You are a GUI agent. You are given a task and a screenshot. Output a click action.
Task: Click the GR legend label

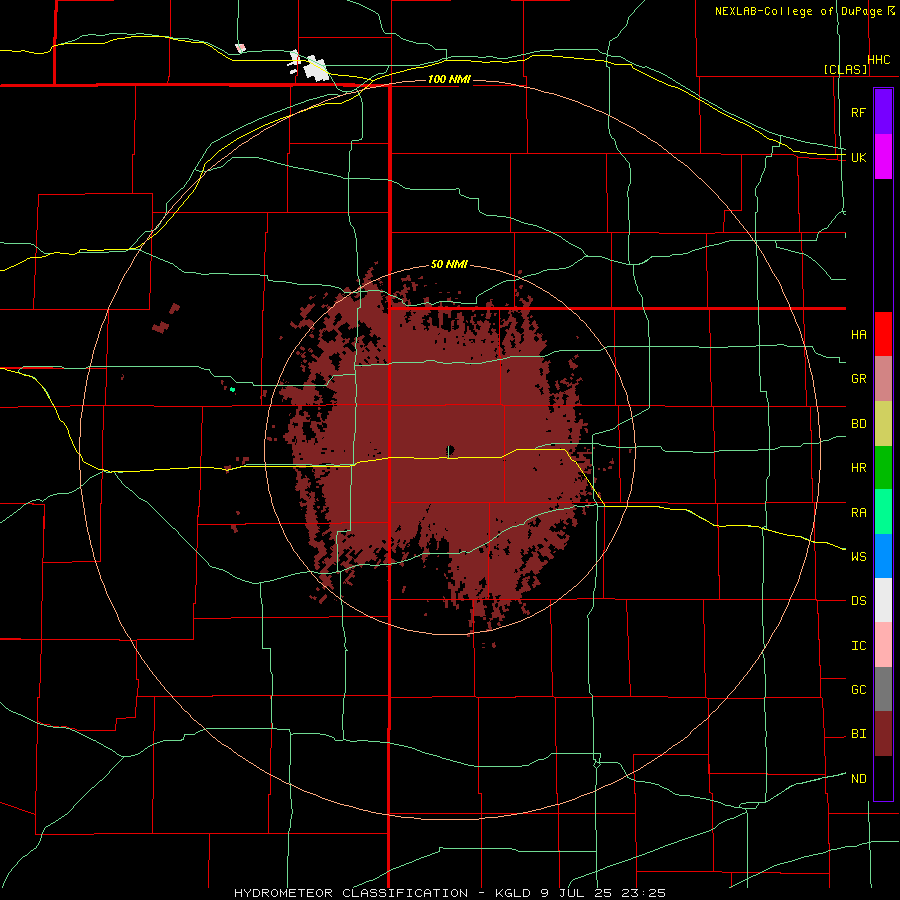point(858,379)
